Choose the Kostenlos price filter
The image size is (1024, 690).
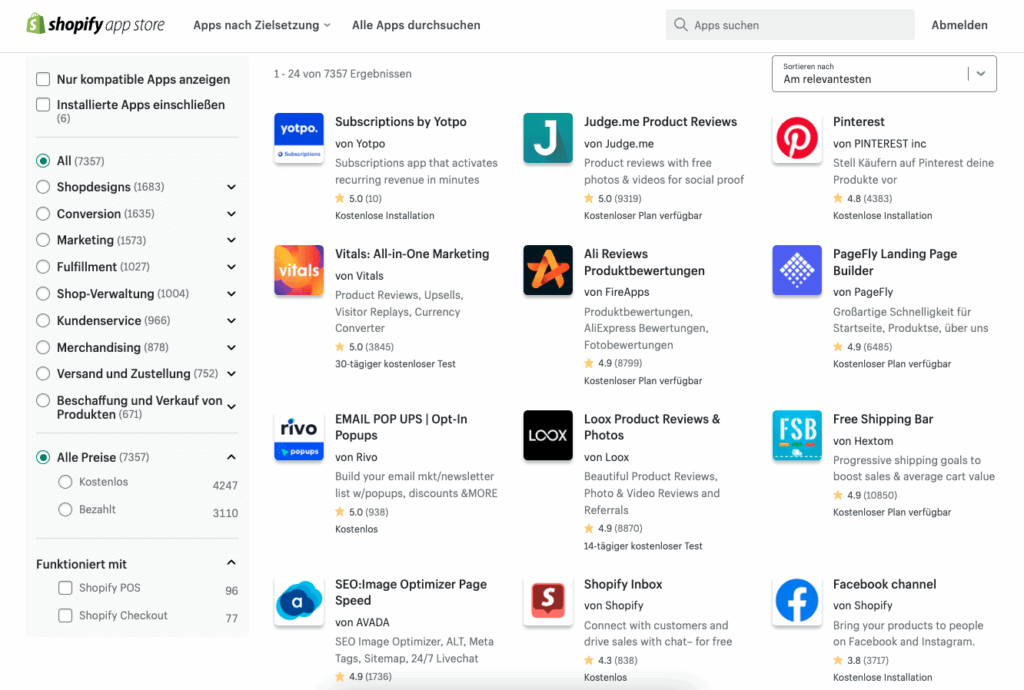65,482
